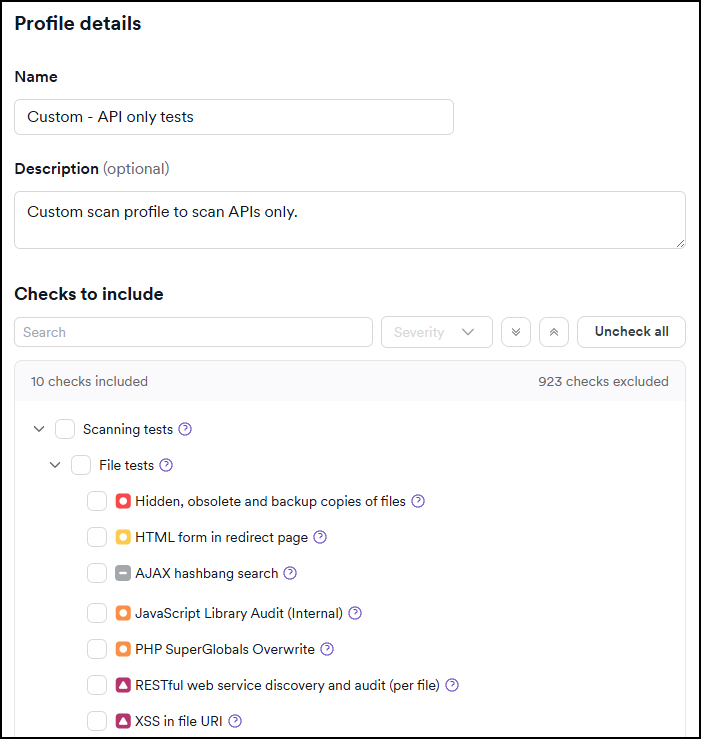This screenshot has width=701, height=739.
Task: Select the XSS in file URI checkbox
Action: (97, 721)
